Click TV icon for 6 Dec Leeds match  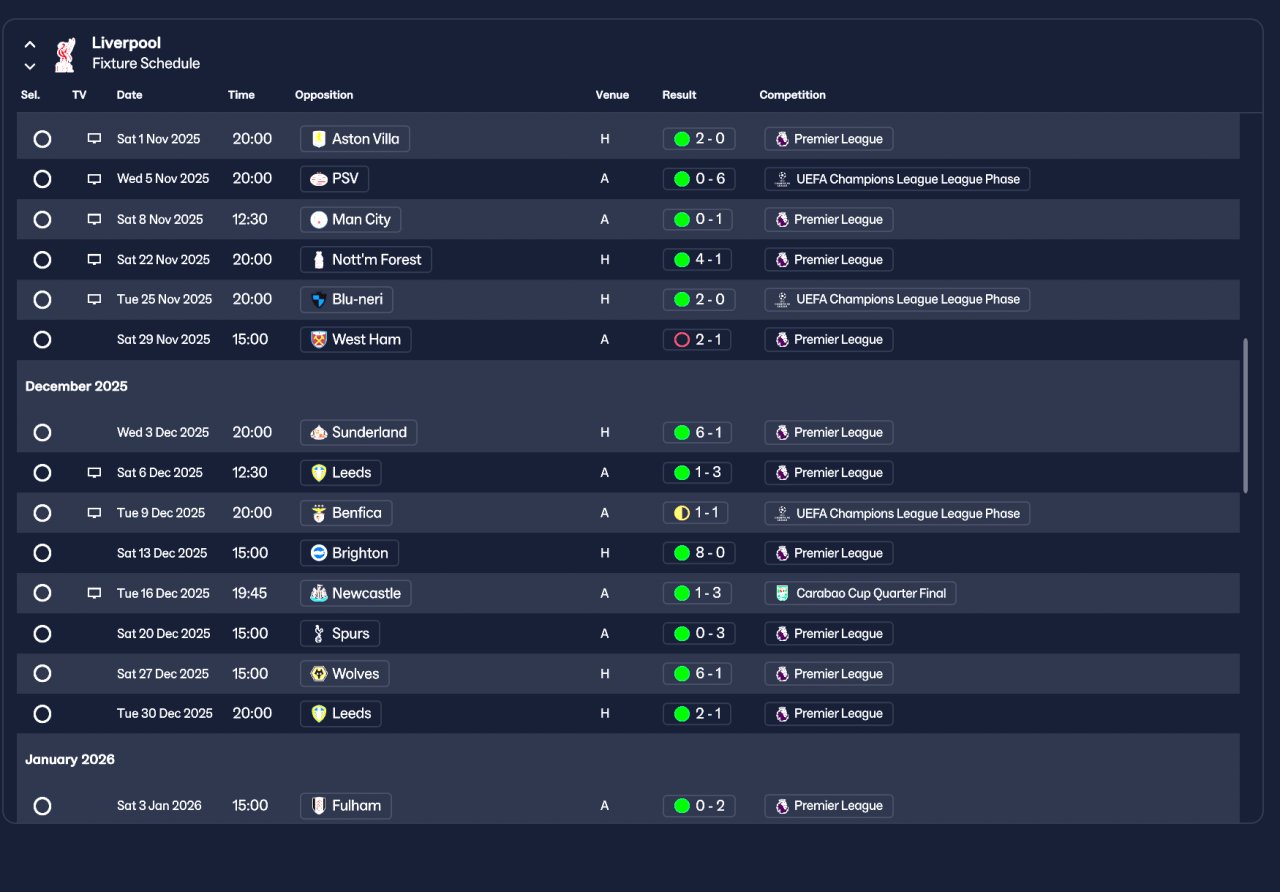coord(94,473)
